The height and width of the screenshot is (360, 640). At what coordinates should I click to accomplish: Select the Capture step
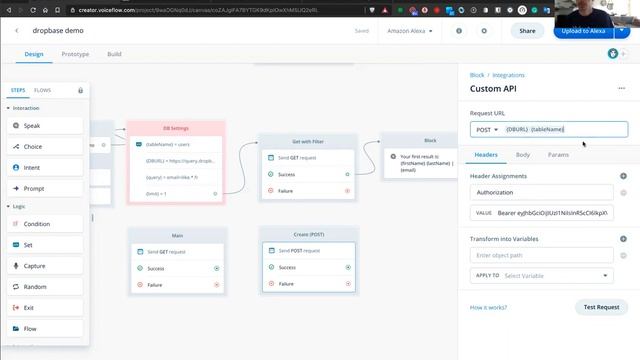click(45, 266)
